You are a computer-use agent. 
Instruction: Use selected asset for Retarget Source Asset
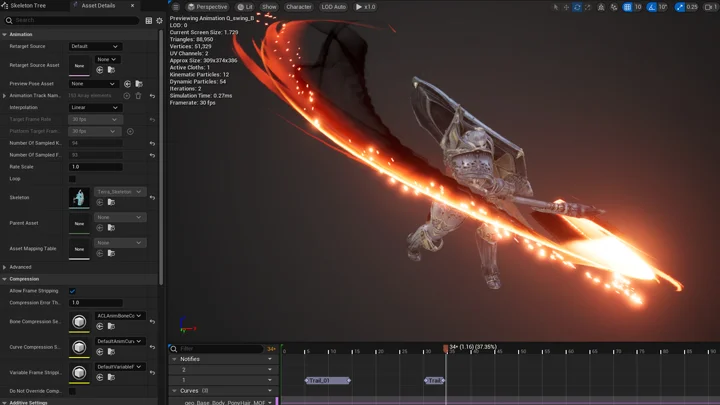pyautogui.click(x=100, y=70)
